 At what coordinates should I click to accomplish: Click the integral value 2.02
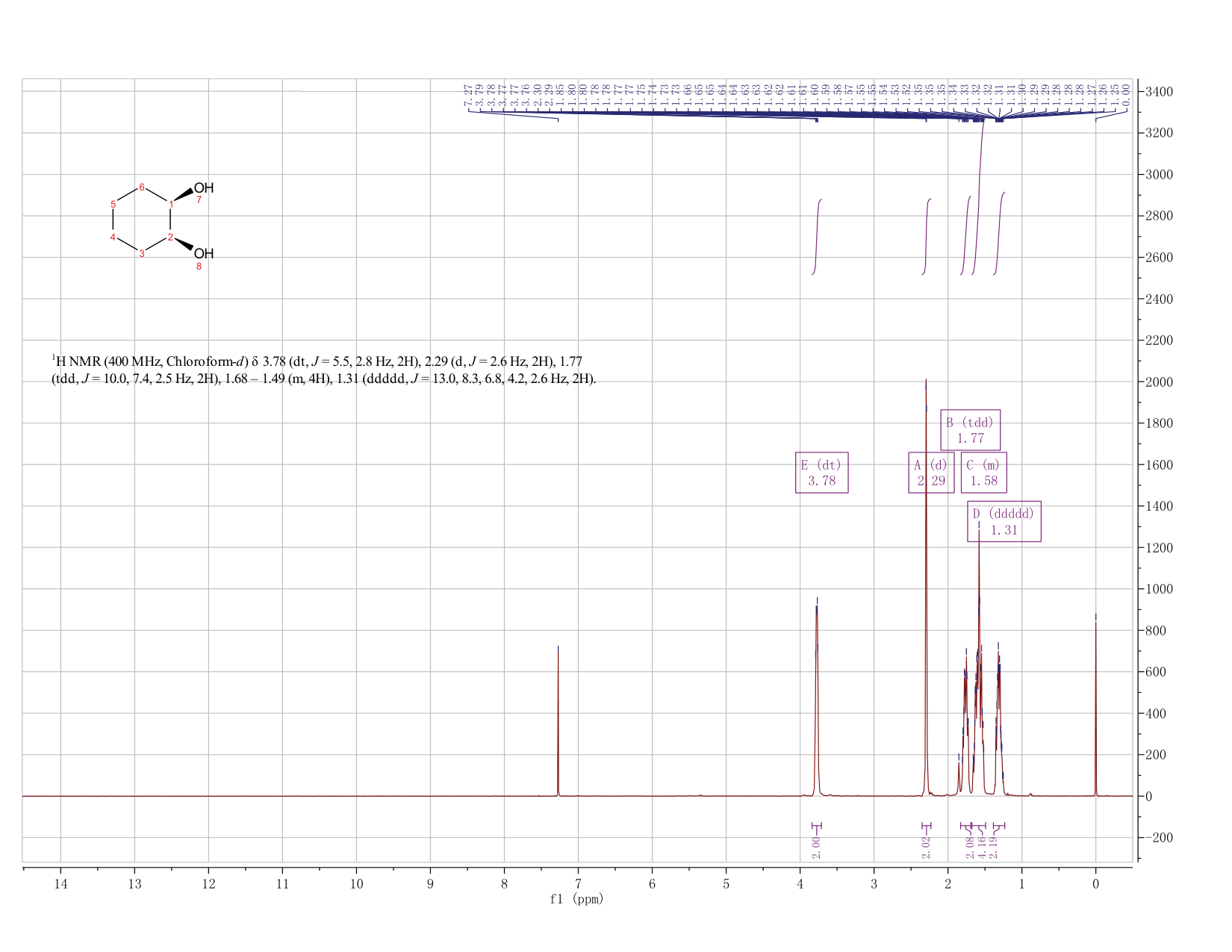(x=926, y=847)
